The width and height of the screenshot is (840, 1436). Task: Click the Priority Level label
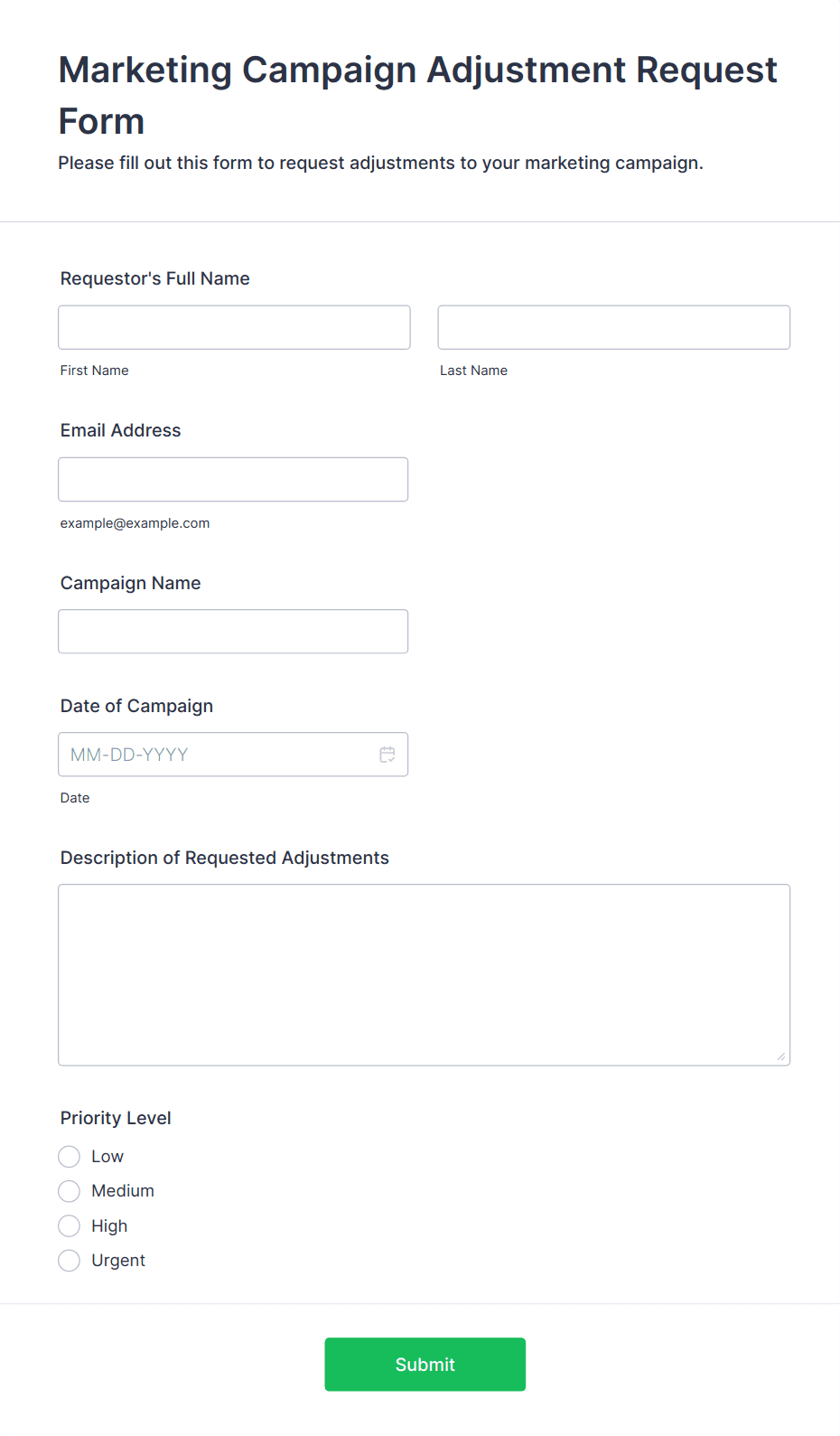[x=116, y=1118]
